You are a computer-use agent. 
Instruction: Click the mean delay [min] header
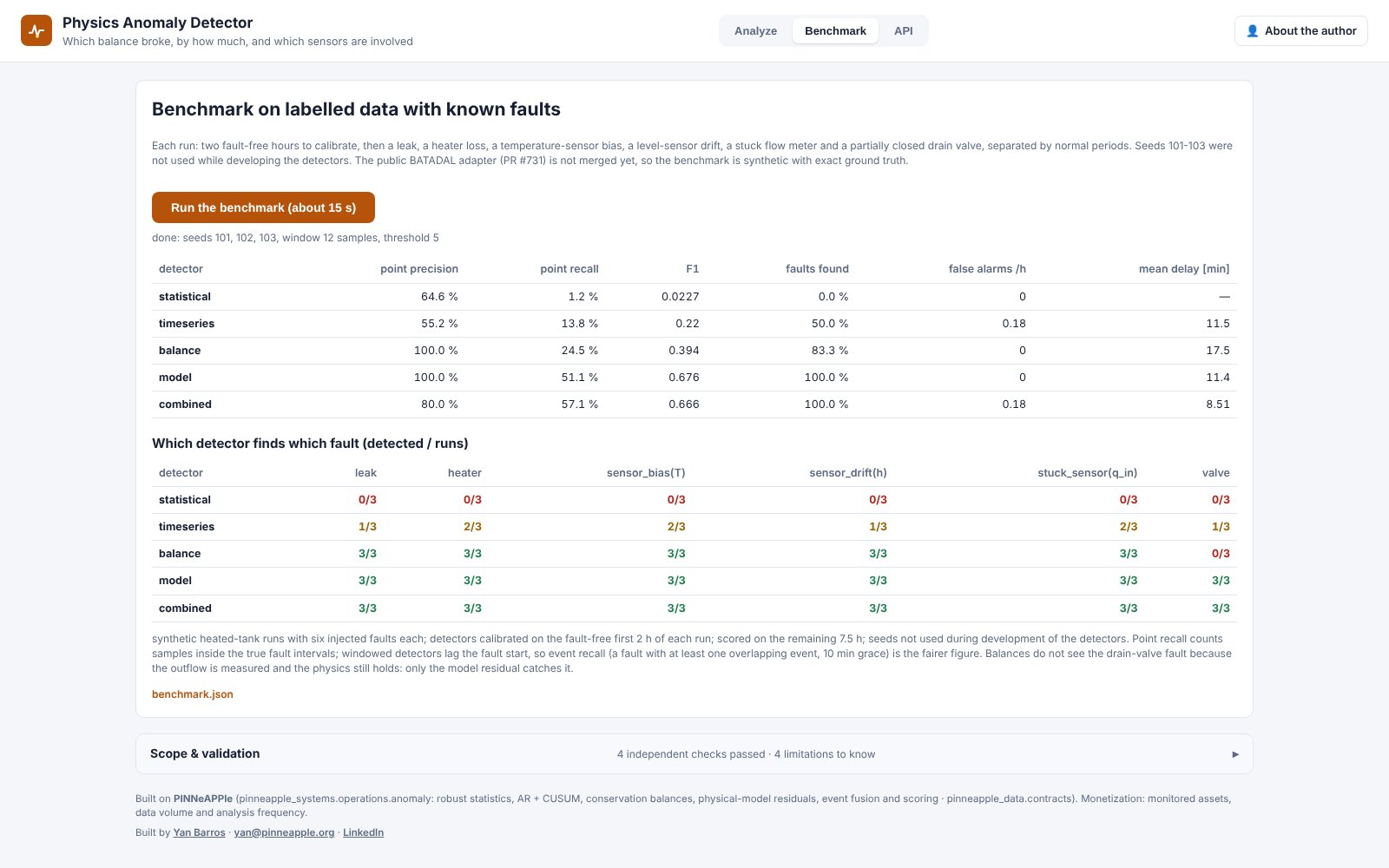tap(1184, 269)
